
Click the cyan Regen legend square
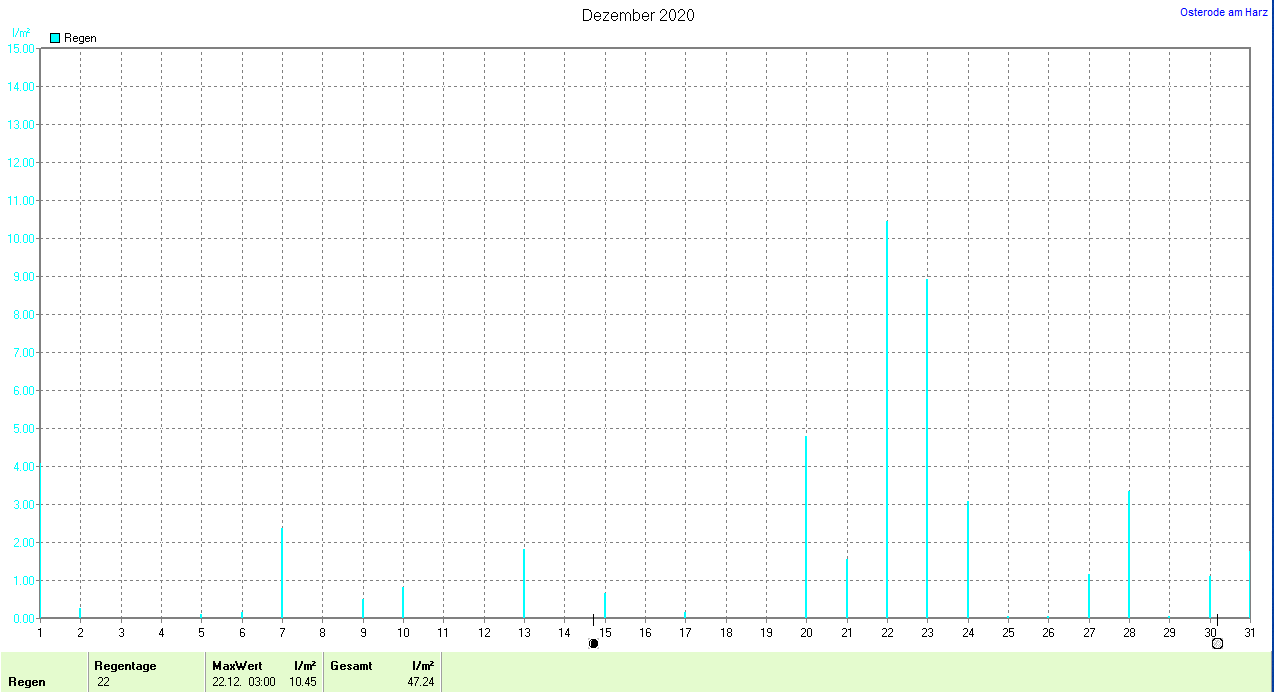55,38
